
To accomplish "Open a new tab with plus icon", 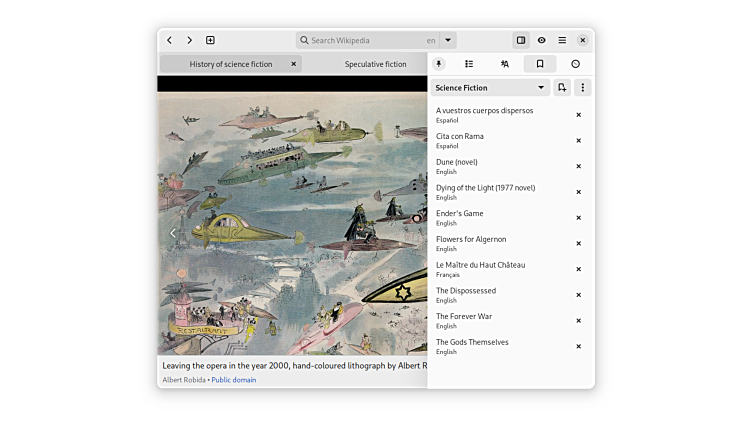I will (x=210, y=40).
